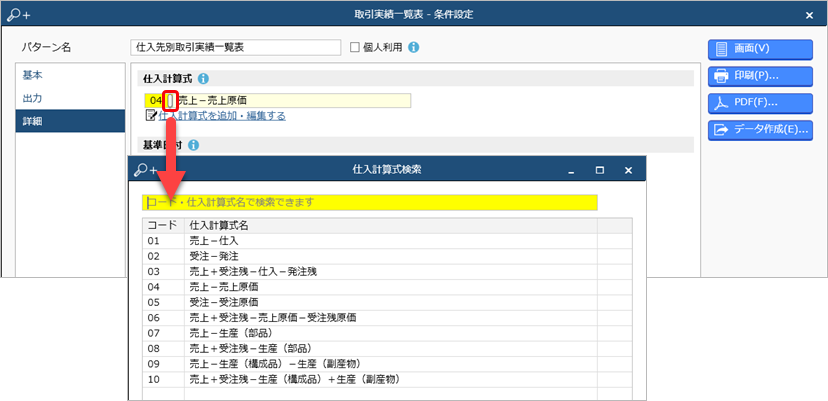Screen dimensions: 828x401
Task: Select row 10 売上＋受注残－生産（構成品）＋生産（副産物）
Action: [387, 379]
